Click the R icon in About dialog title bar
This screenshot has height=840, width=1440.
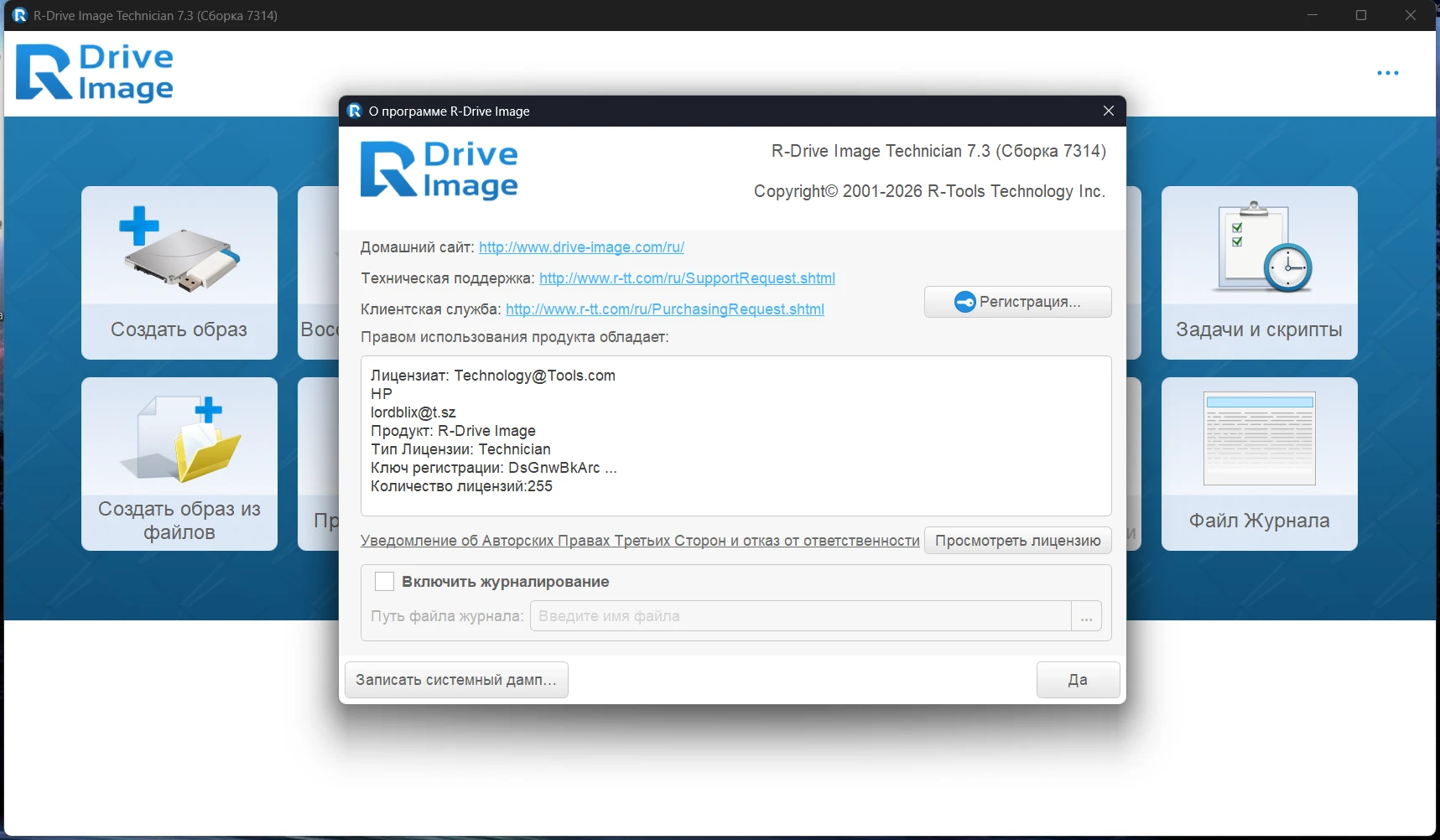(354, 111)
